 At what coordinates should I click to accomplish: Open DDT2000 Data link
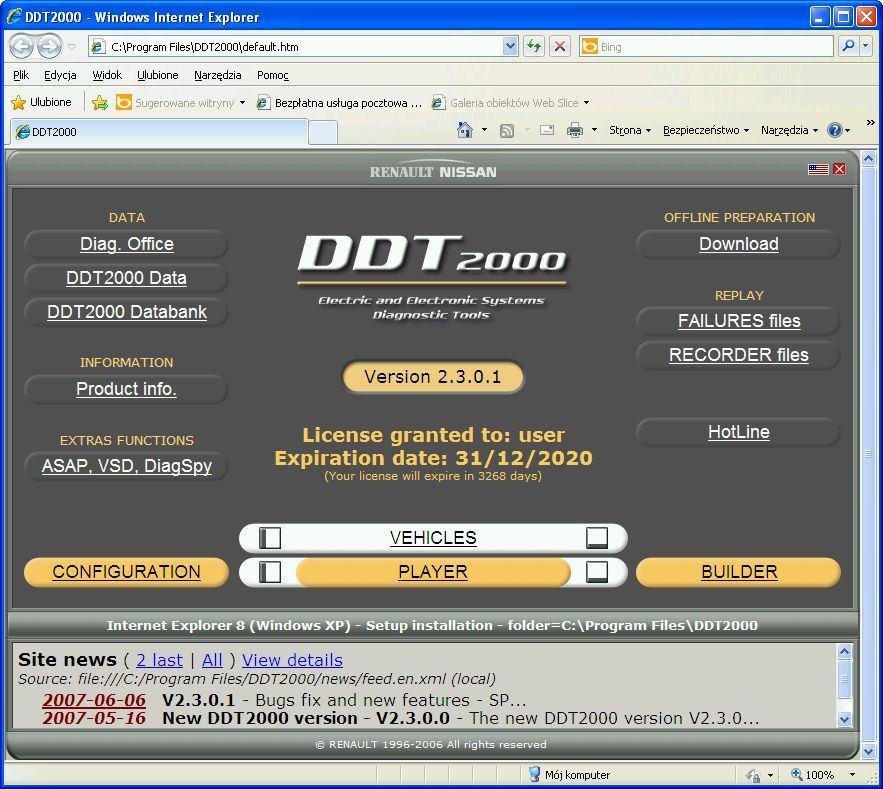click(127, 278)
